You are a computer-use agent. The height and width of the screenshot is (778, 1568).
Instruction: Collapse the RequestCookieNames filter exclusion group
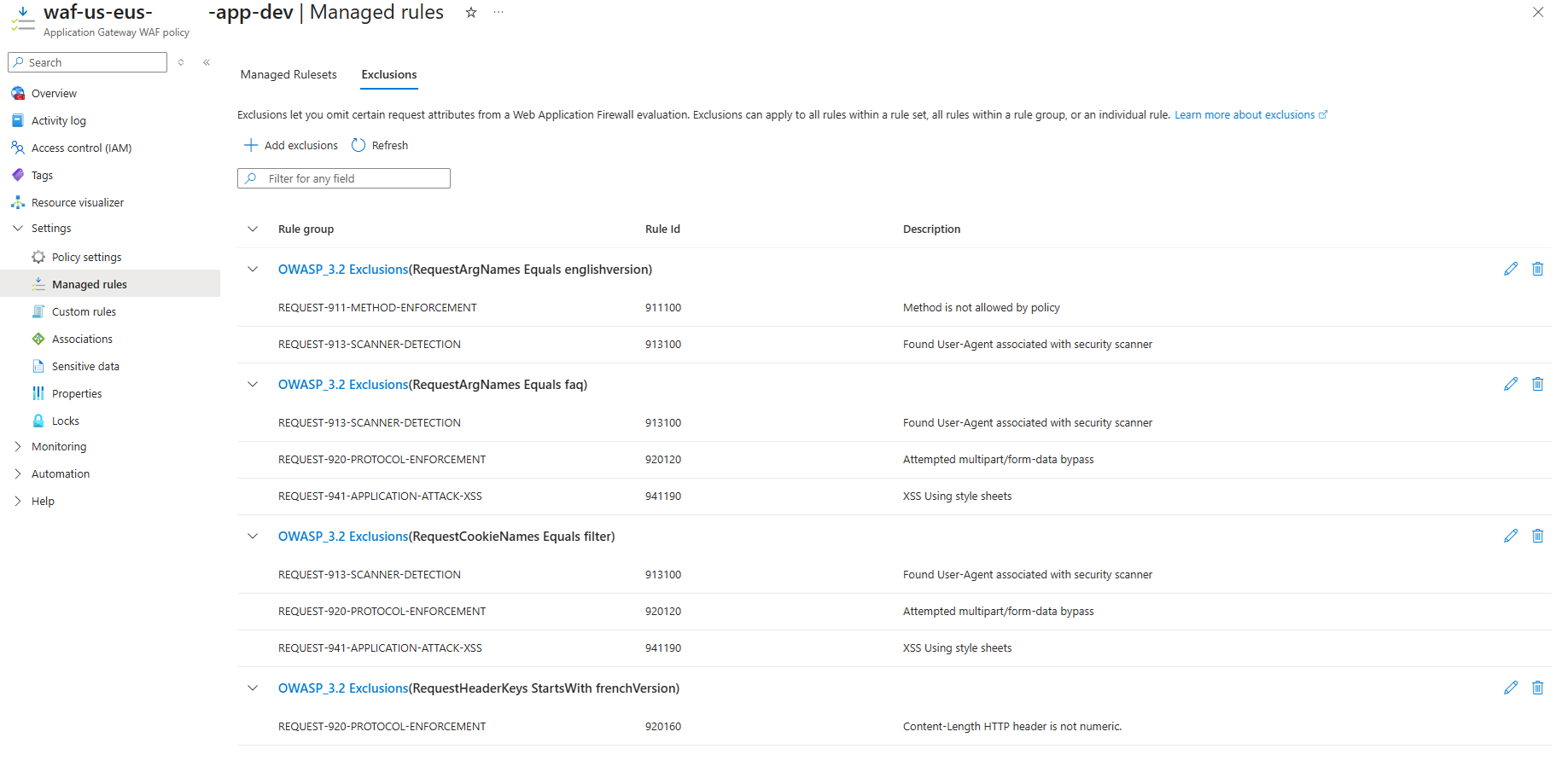click(x=253, y=537)
